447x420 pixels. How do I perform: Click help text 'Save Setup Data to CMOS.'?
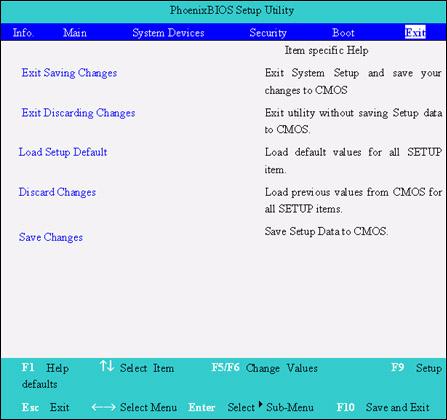(326, 231)
